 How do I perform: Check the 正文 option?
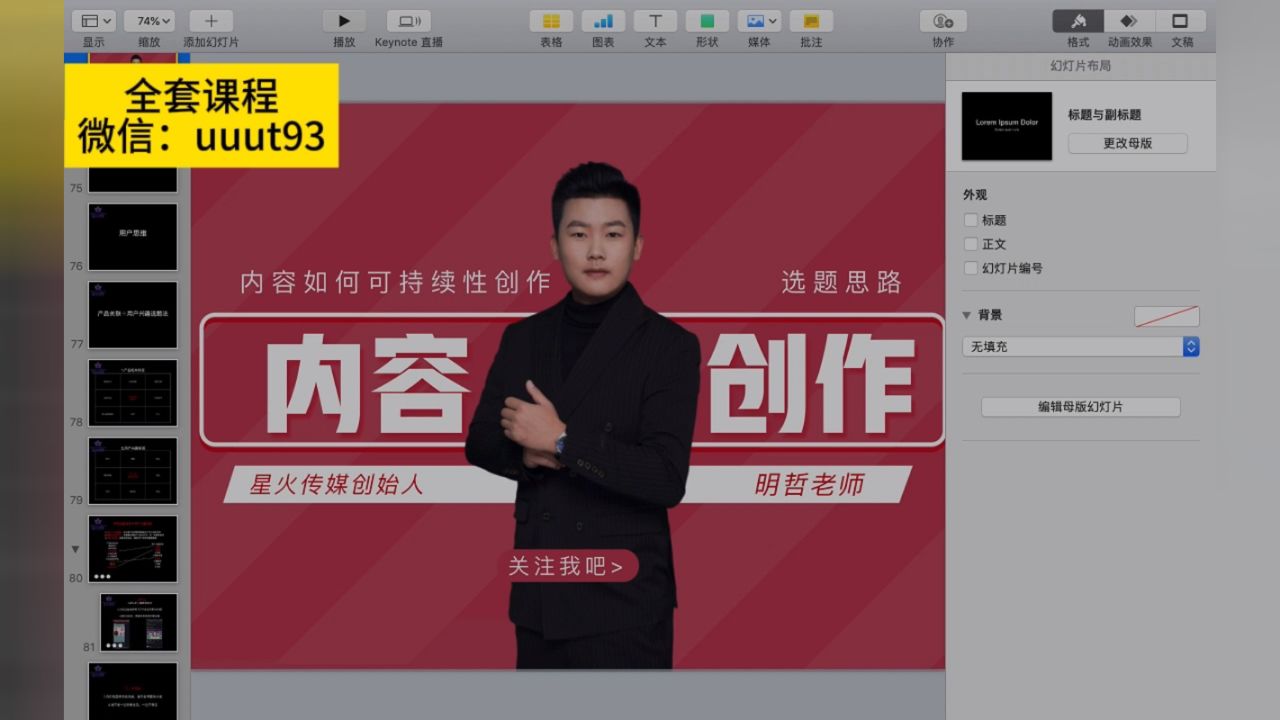pyautogui.click(x=971, y=244)
